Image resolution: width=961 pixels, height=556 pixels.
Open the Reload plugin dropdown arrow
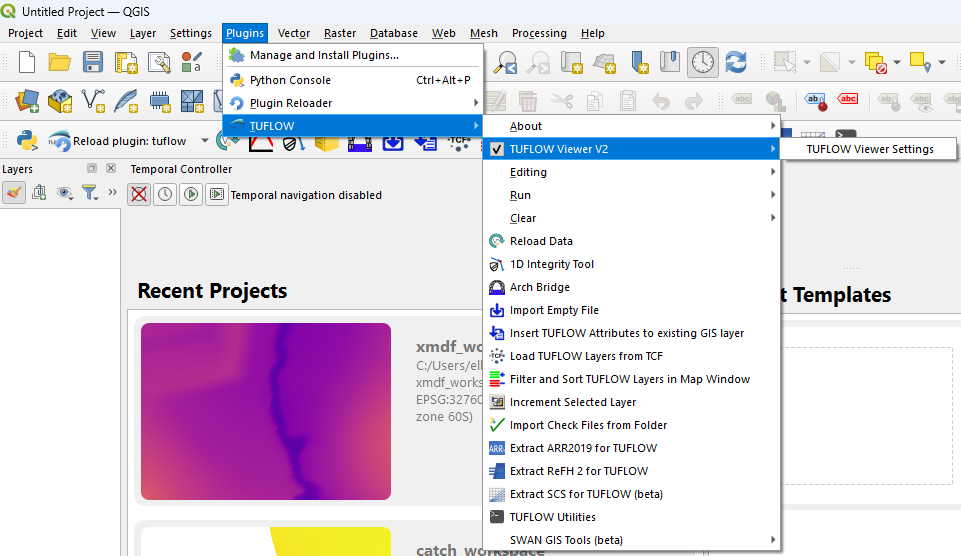(x=206, y=141)
